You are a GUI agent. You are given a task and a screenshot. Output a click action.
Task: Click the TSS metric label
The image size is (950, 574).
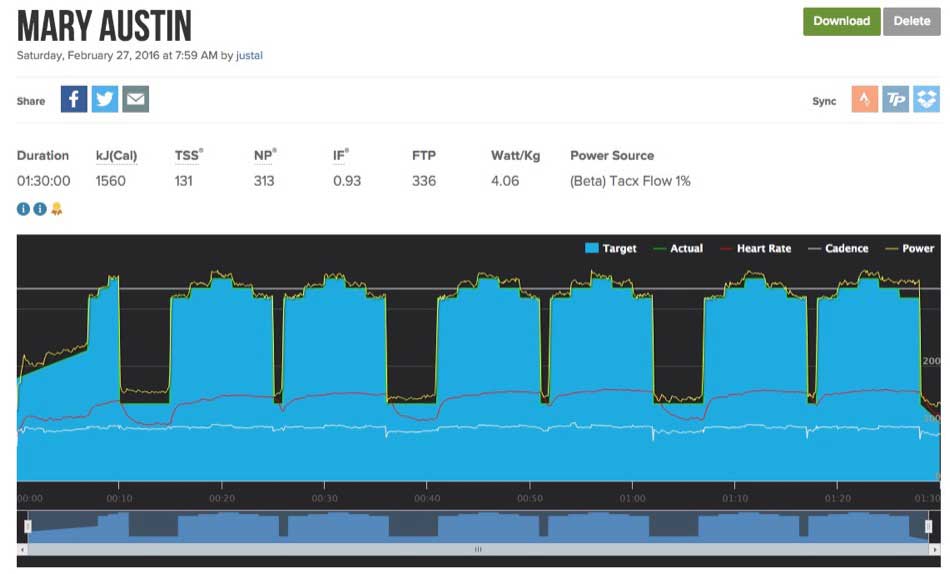coord(188,156)
